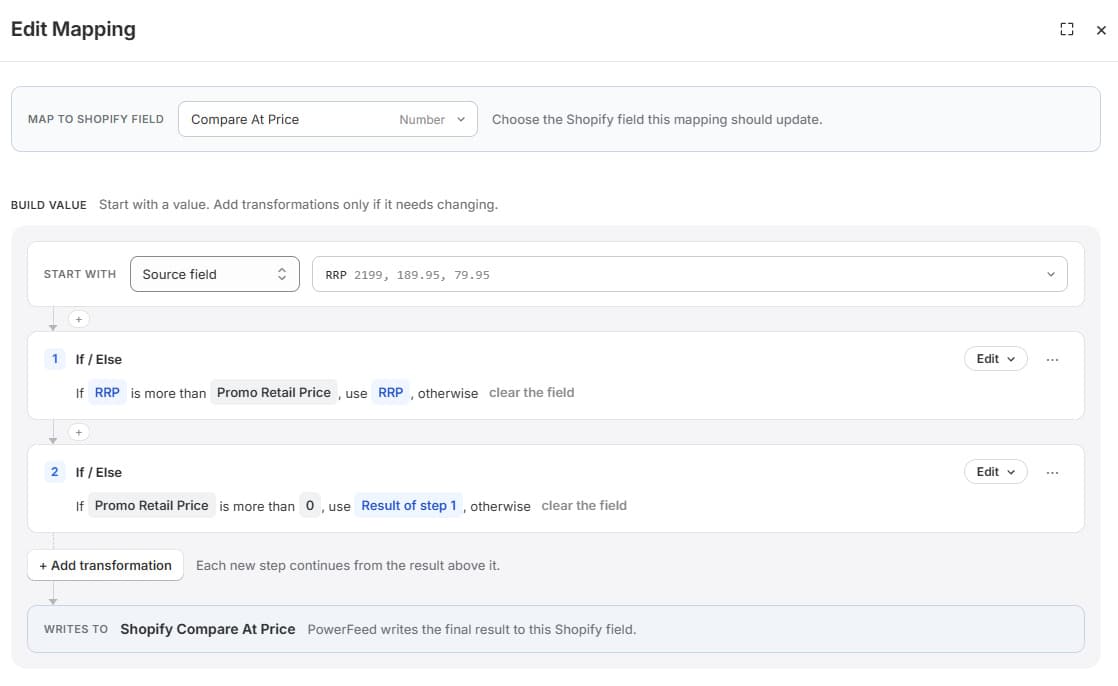Click the RRP token after 'use' in step 1
1118x686 pixels.
[391, 392]
